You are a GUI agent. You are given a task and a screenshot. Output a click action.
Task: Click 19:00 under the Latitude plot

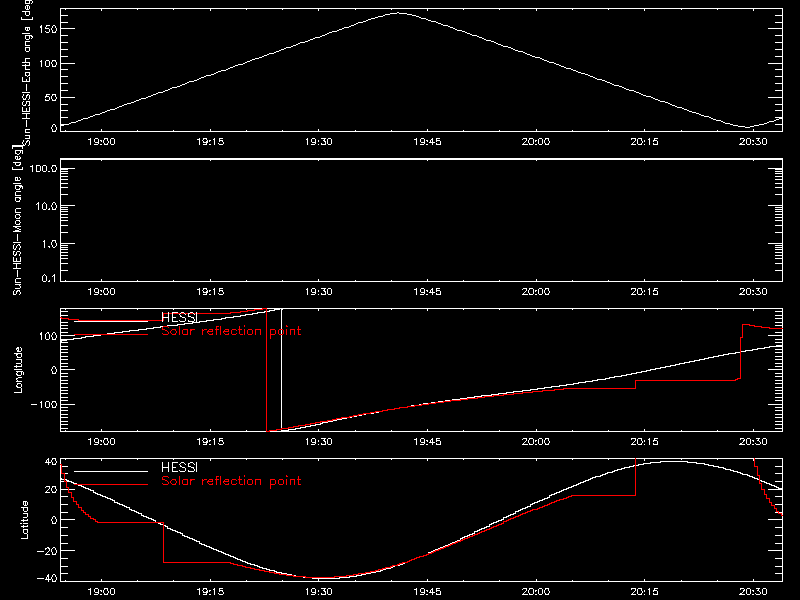tap(102, 591)
